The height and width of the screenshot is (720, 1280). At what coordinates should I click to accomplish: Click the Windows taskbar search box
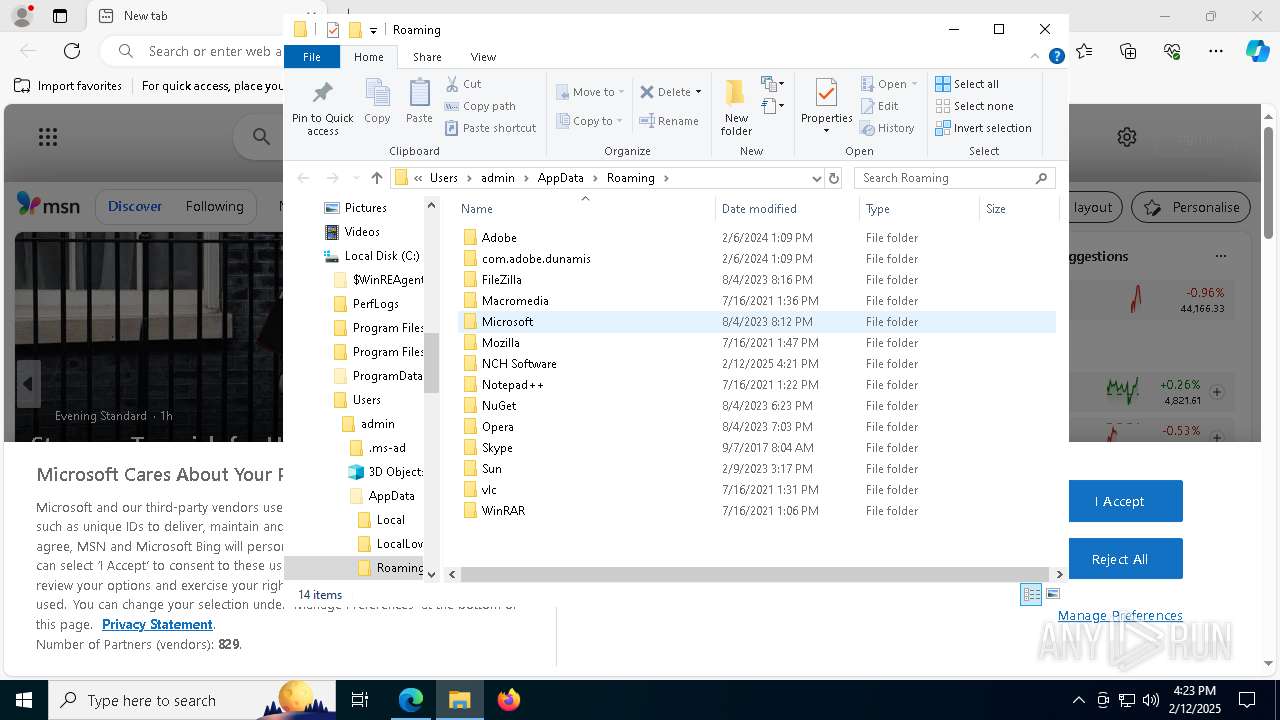pos(192,700)
